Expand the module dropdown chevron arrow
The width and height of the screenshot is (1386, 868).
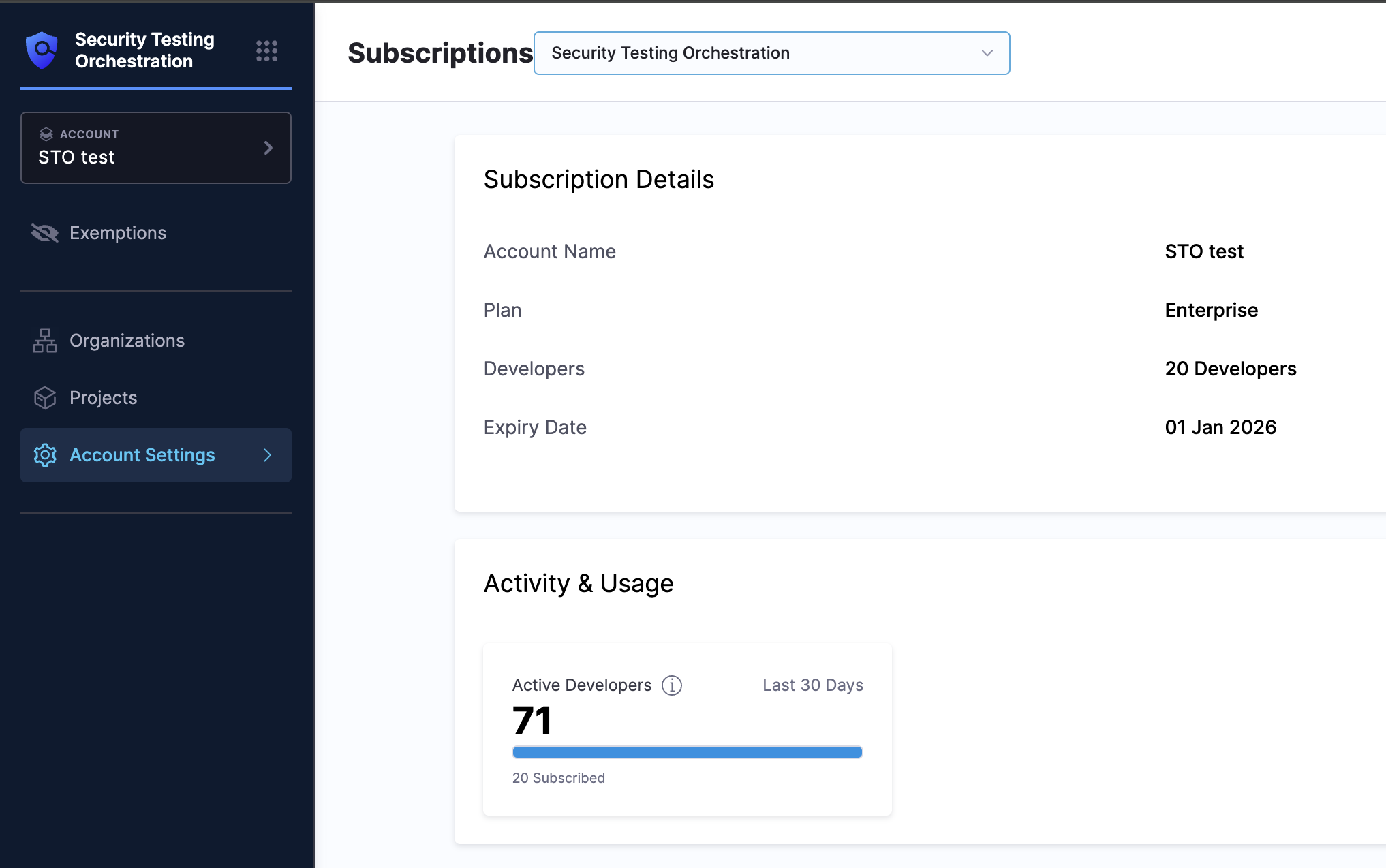987,53
